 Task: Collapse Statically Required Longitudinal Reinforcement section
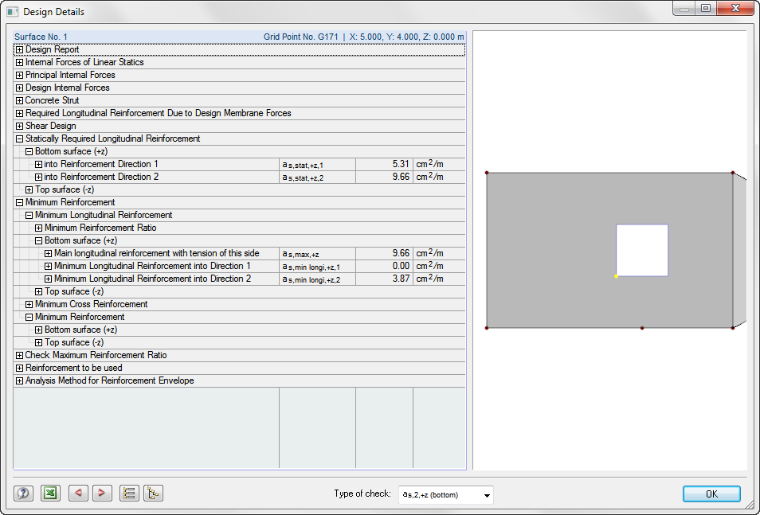(x=19, y=139)
